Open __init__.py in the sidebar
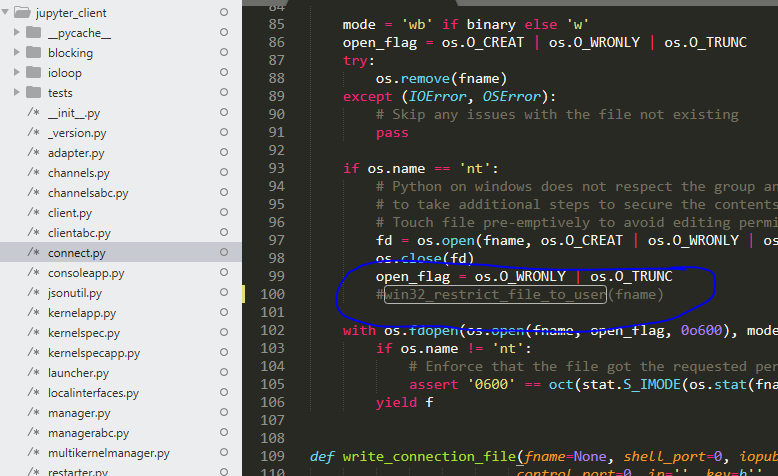 pyautogui.click(x=74, y=113)
